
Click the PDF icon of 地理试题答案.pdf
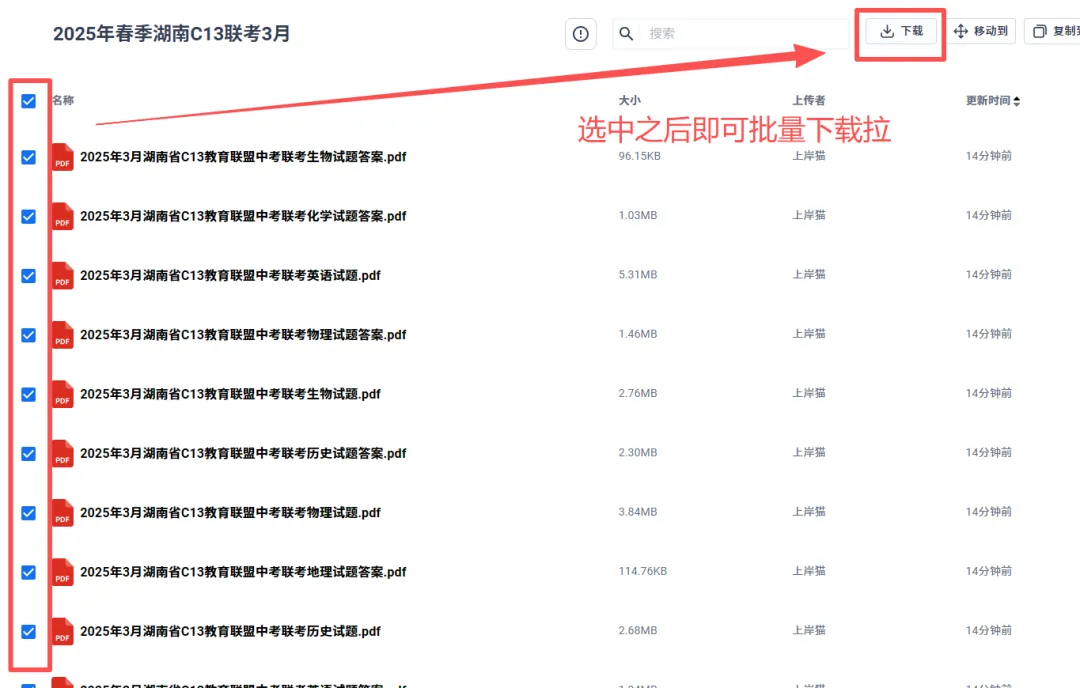(x=61, y=571)
